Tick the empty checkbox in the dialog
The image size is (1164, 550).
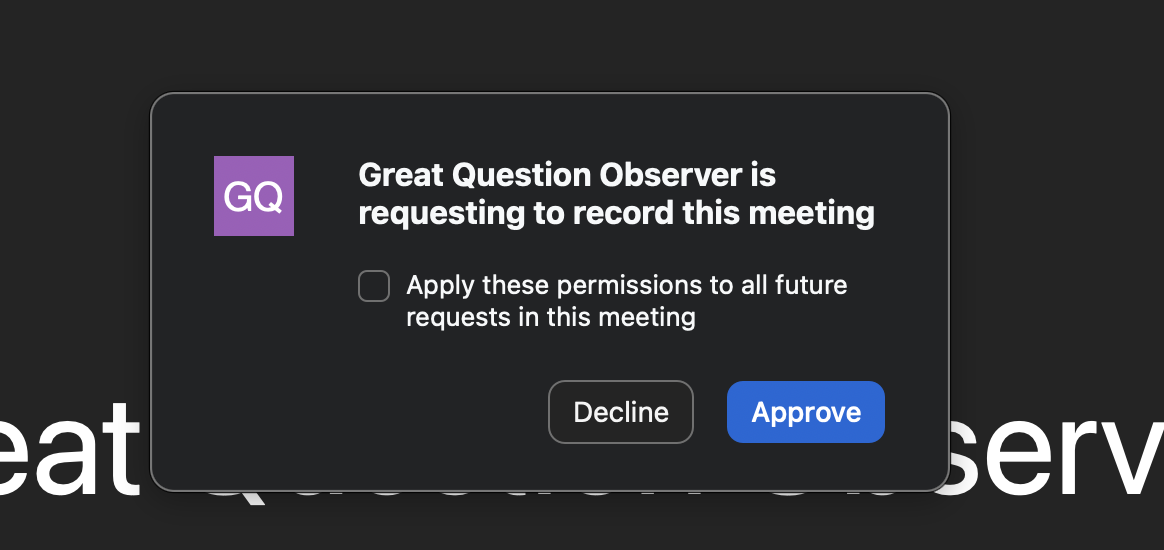point(374,287)
